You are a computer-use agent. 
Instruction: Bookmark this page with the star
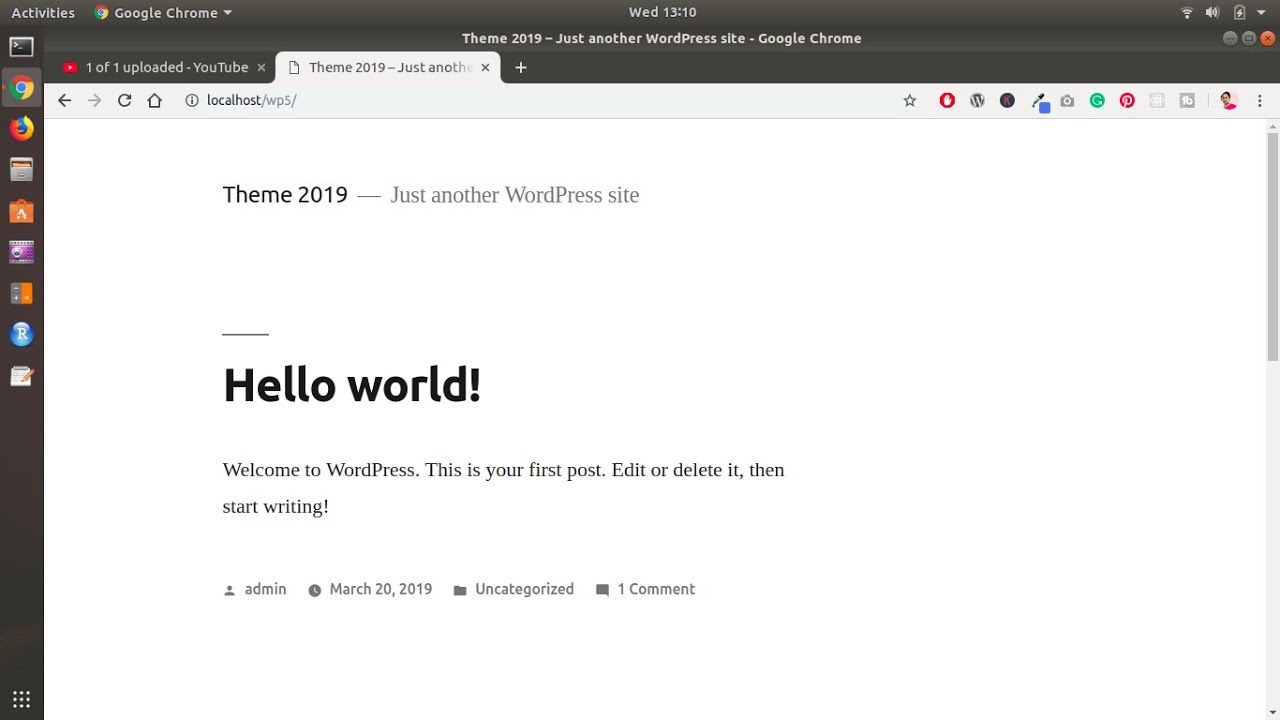[910, 100]
